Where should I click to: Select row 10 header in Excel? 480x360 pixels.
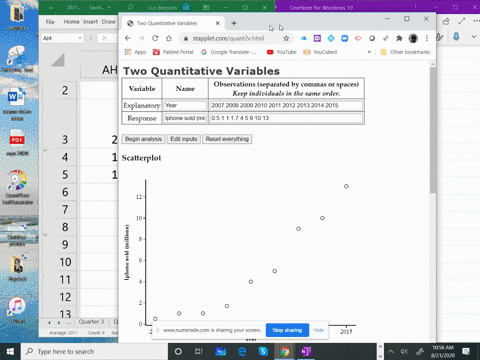(x=65, y=262)
